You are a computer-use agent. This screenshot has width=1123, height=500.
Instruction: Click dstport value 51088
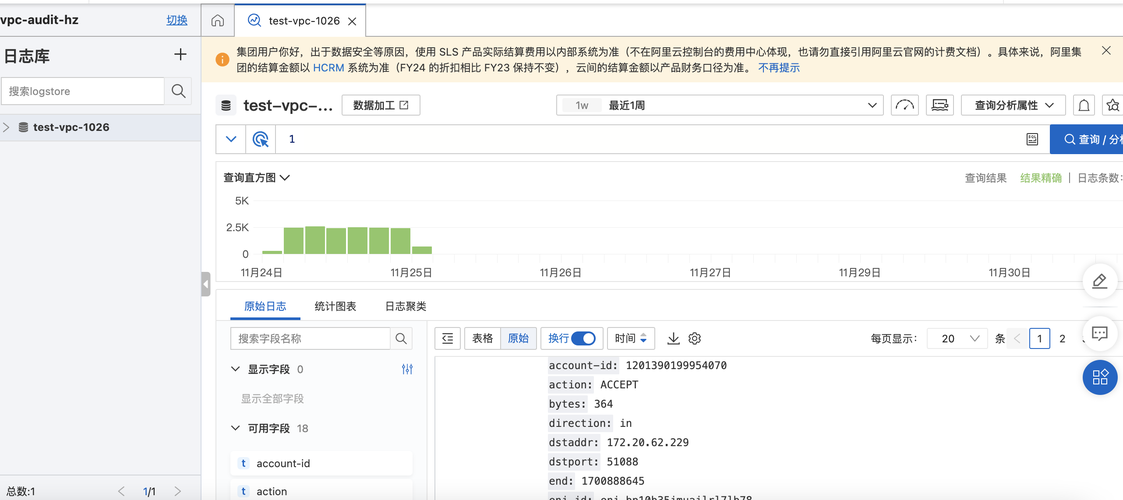tap(622, 462)
